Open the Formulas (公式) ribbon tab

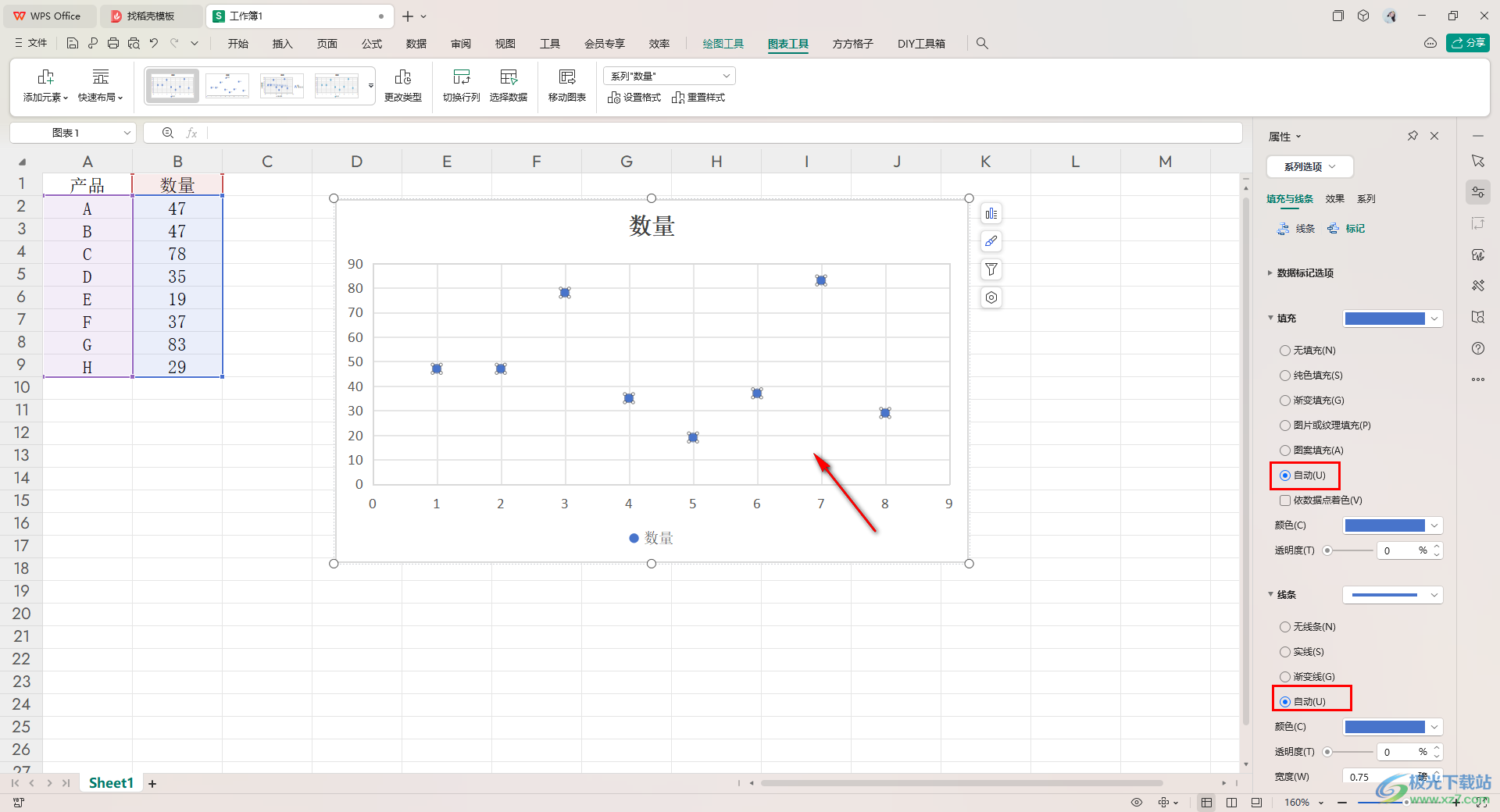pos(372,44)
